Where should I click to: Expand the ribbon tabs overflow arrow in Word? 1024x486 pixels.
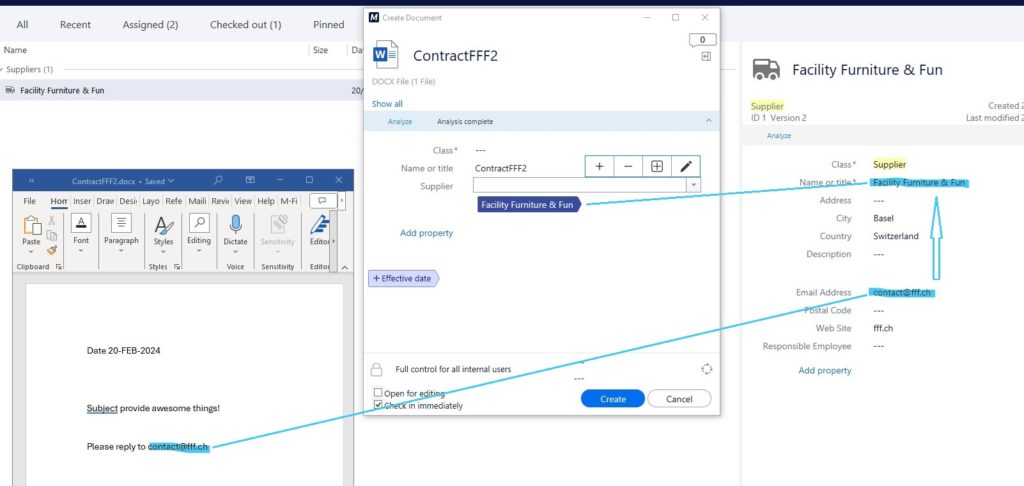coord(342,201)
